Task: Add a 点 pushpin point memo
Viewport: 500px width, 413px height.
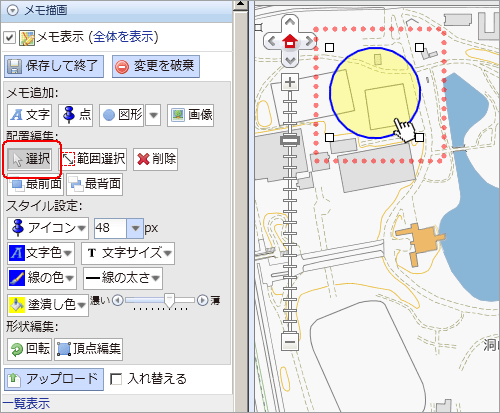Action: pos(75,115)
